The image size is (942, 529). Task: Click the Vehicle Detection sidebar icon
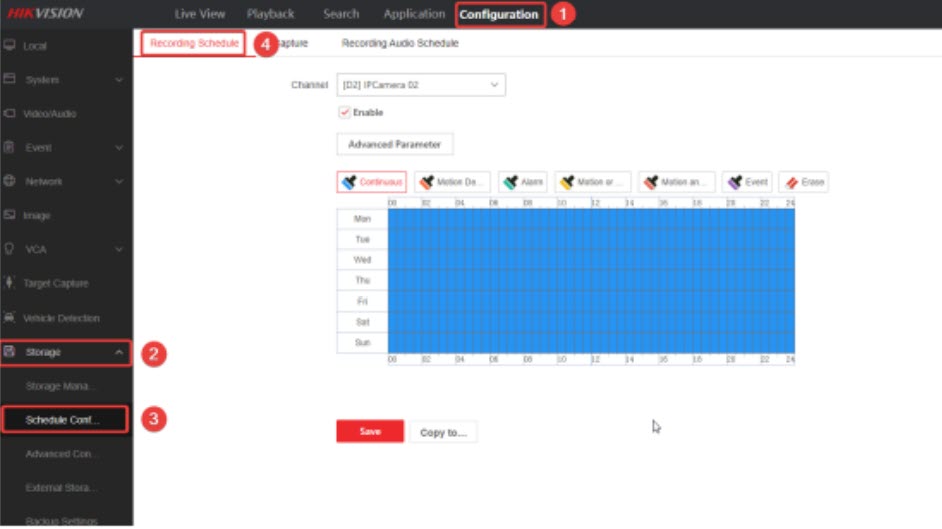coord(10,318)
